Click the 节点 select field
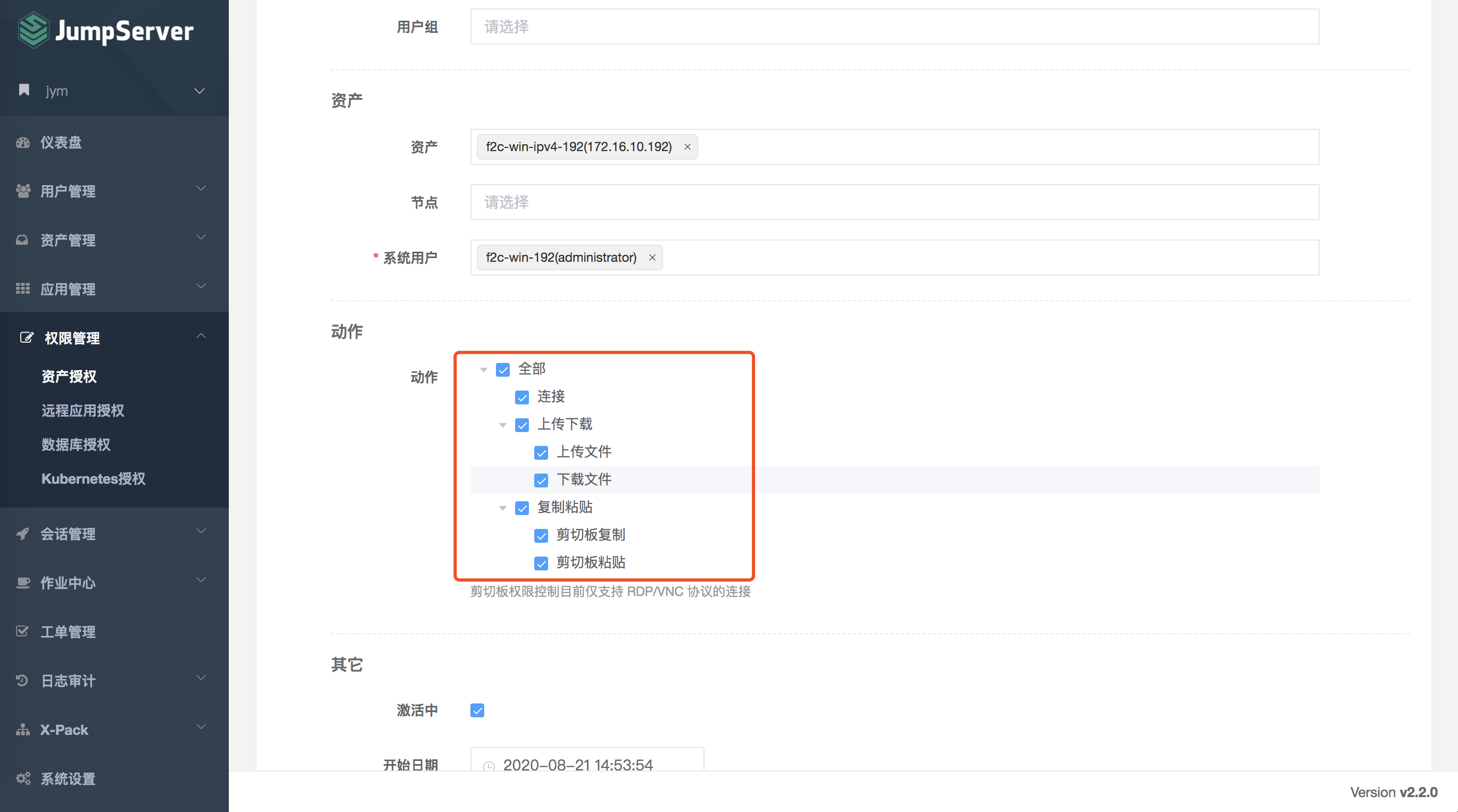1458x812 pixels. click(x=894, y=203)
